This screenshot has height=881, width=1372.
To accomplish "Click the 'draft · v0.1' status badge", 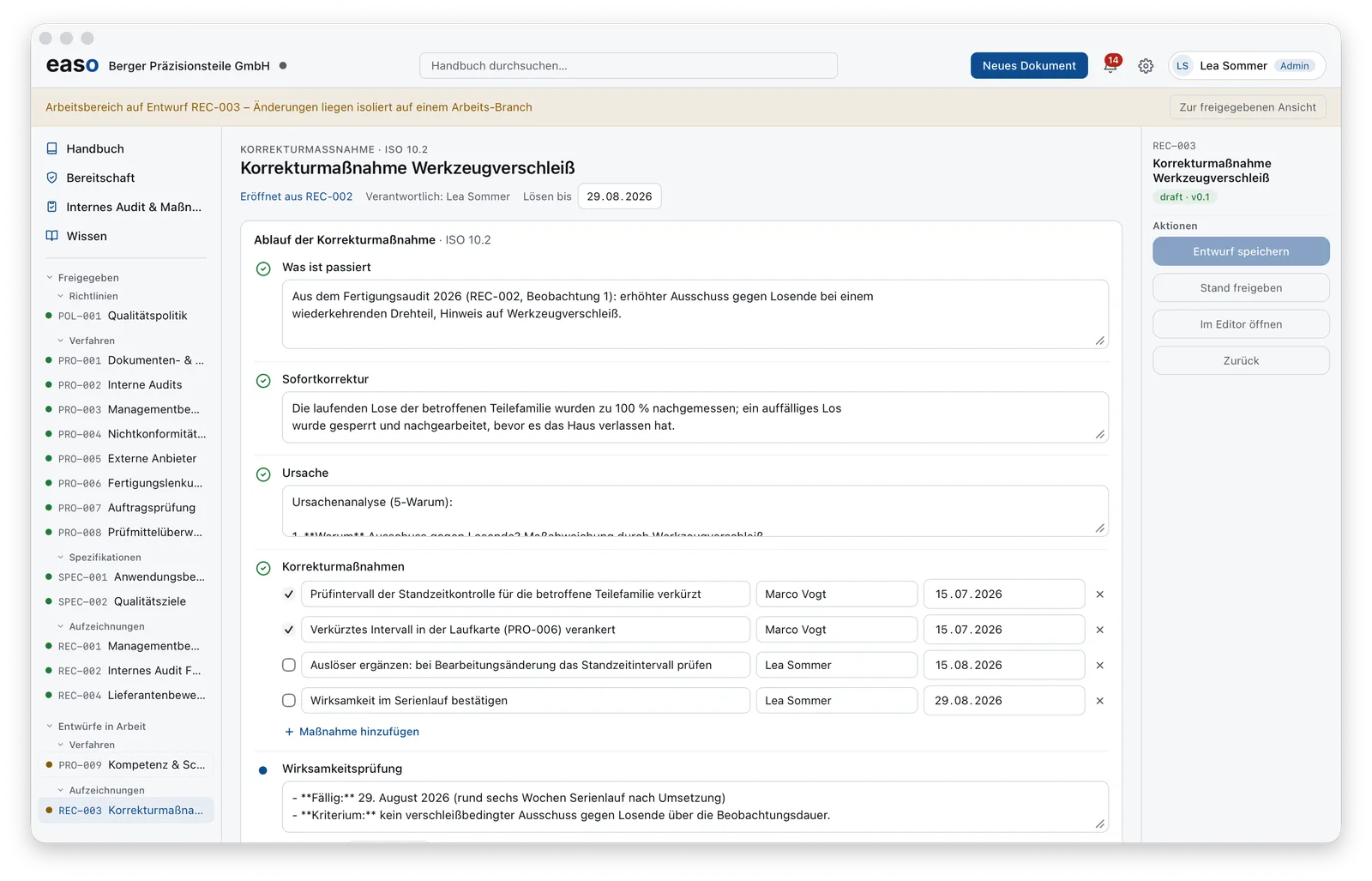I will (x=1184, y=197).
